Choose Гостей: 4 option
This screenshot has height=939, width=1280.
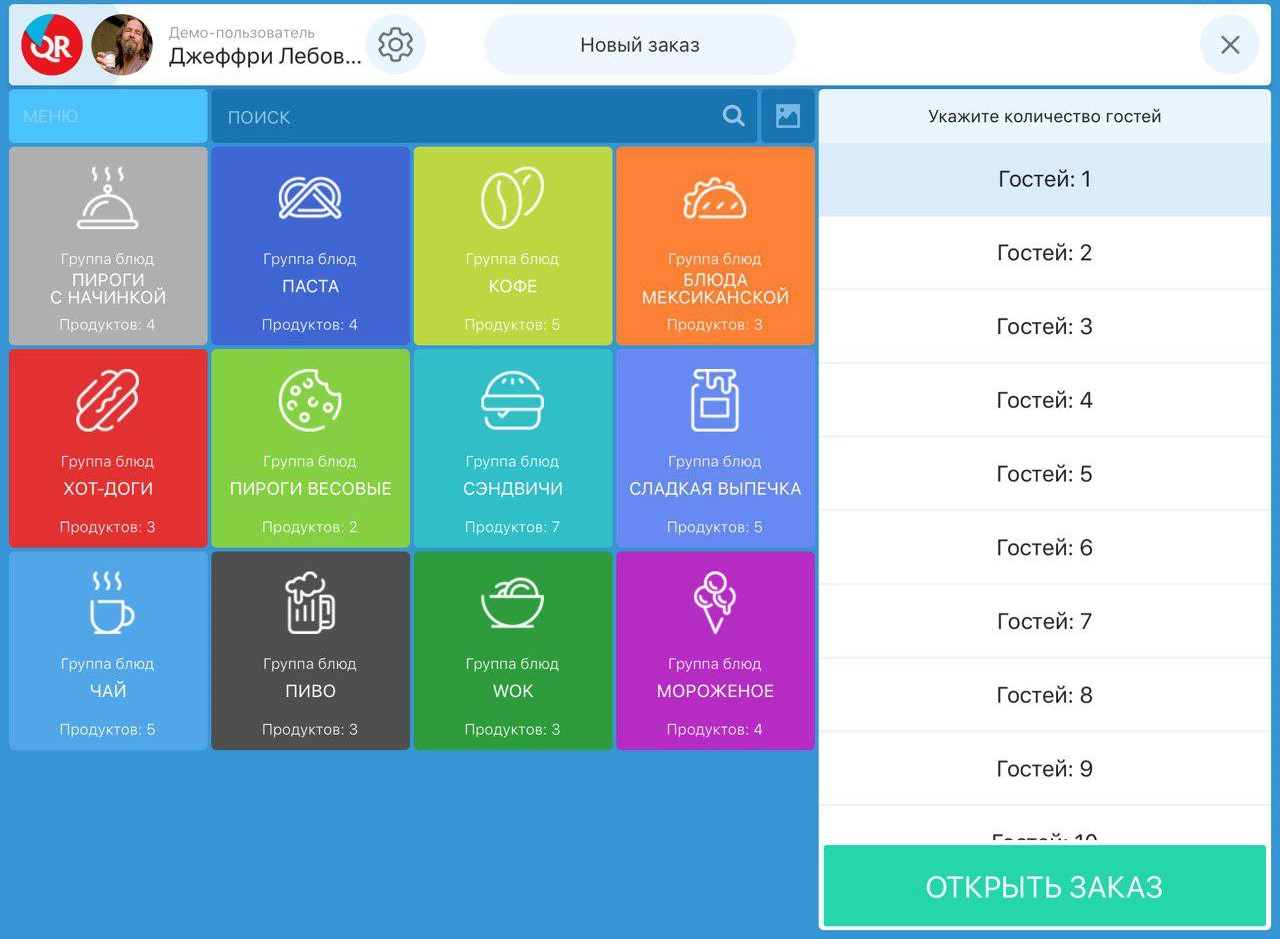coord(1044,401)
